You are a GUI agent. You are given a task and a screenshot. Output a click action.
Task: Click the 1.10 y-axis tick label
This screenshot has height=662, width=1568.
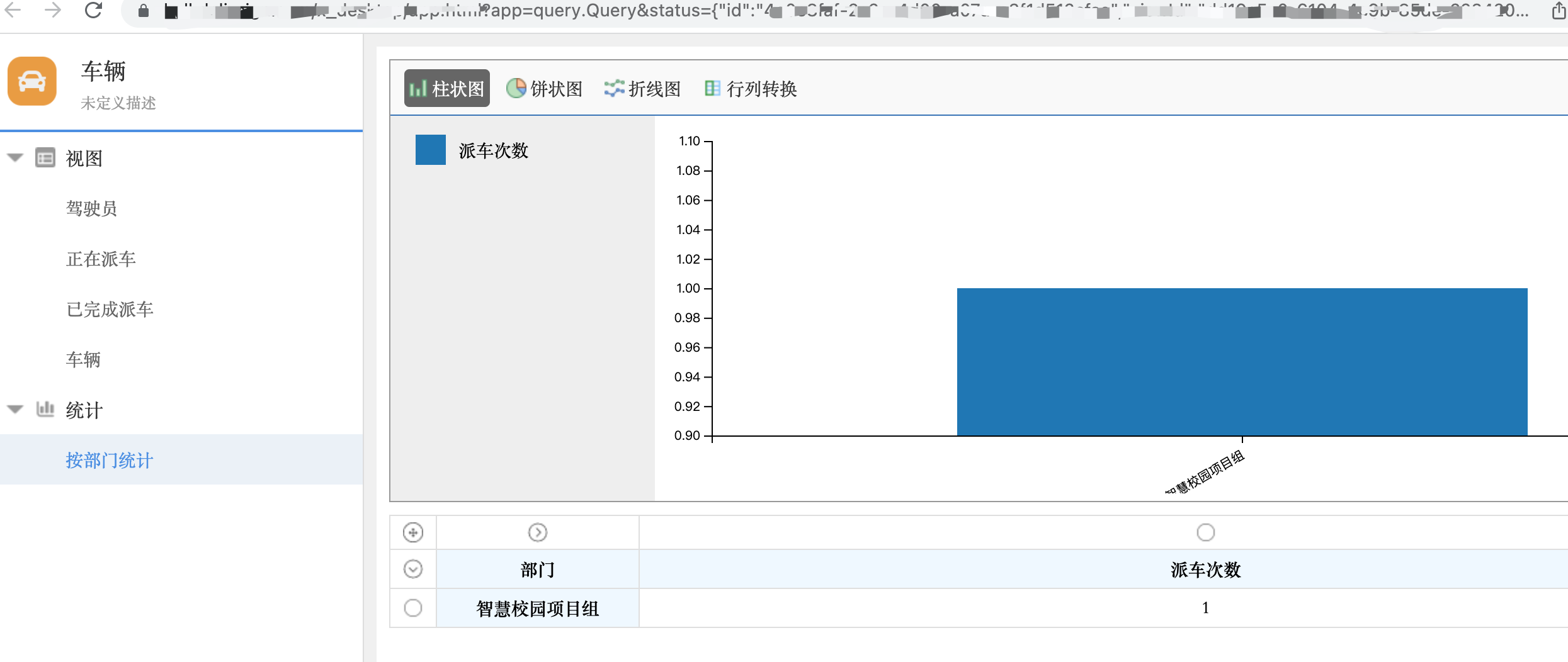tap(690, 141)
